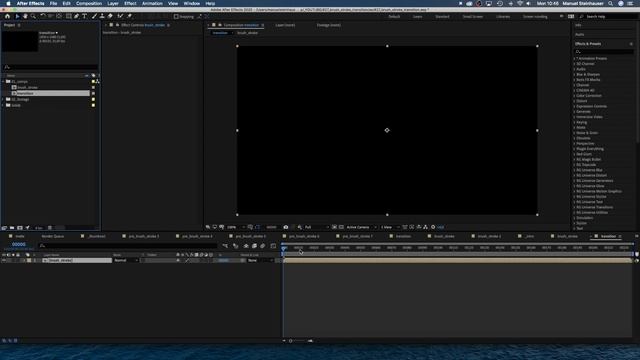640x360 pixels.
Task: Expand Color Correction effects category
Action: click(x=574, y=96)
